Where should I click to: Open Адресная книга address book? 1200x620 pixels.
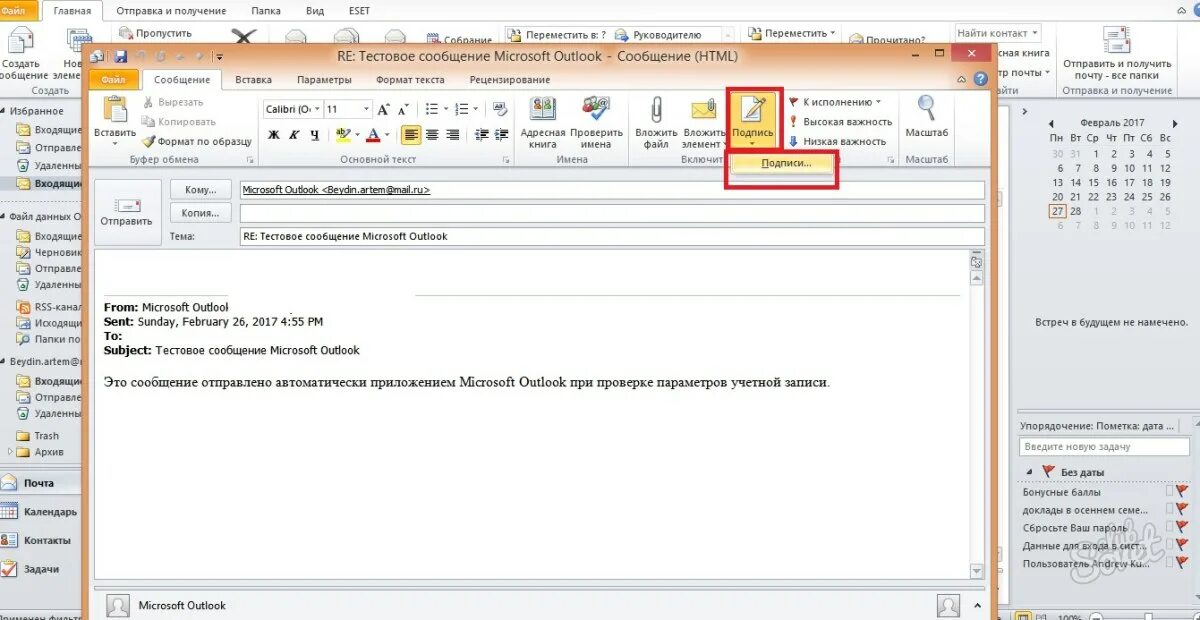pyautogui.click(x=543, y=122)
